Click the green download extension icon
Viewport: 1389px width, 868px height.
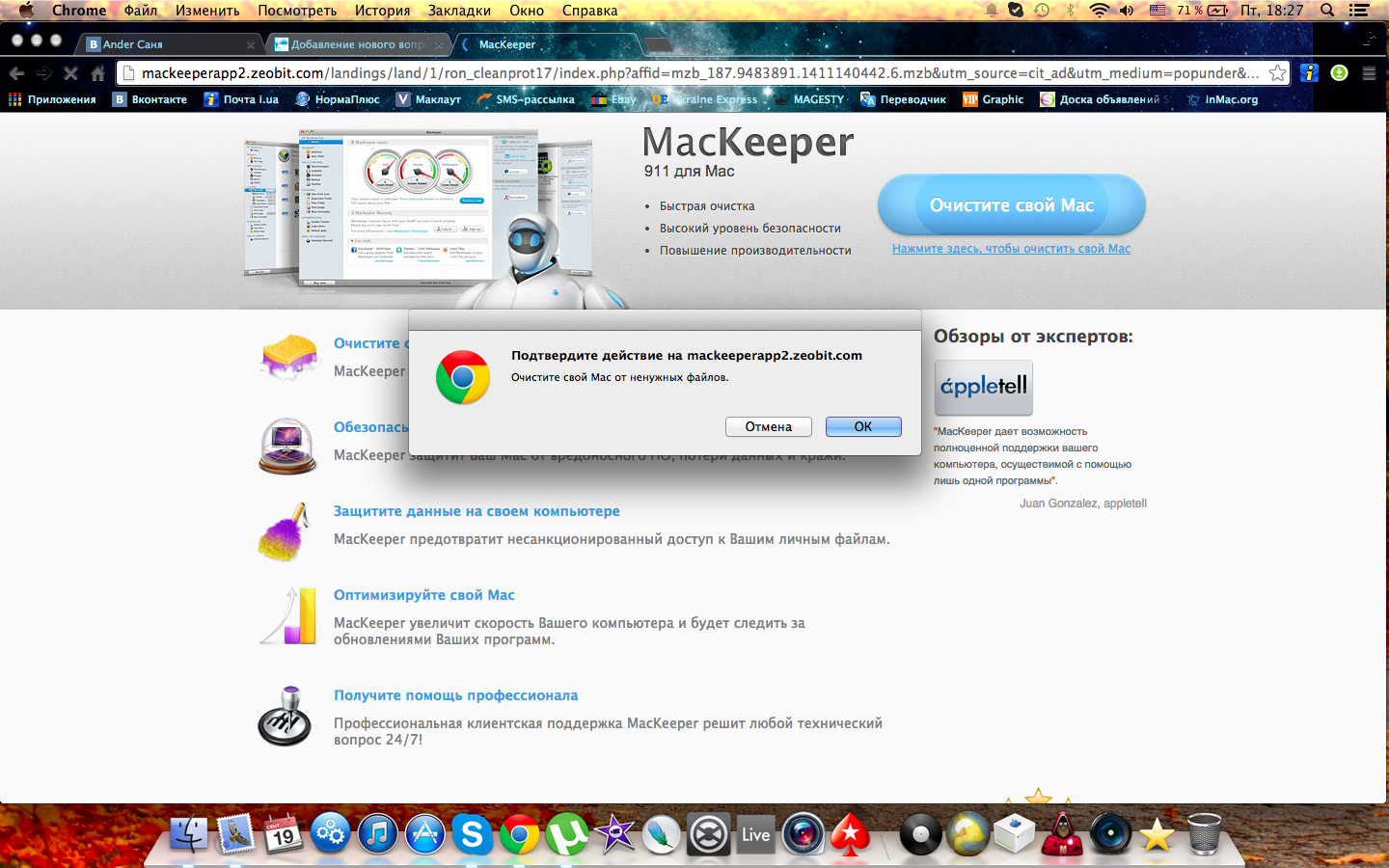1339,73
